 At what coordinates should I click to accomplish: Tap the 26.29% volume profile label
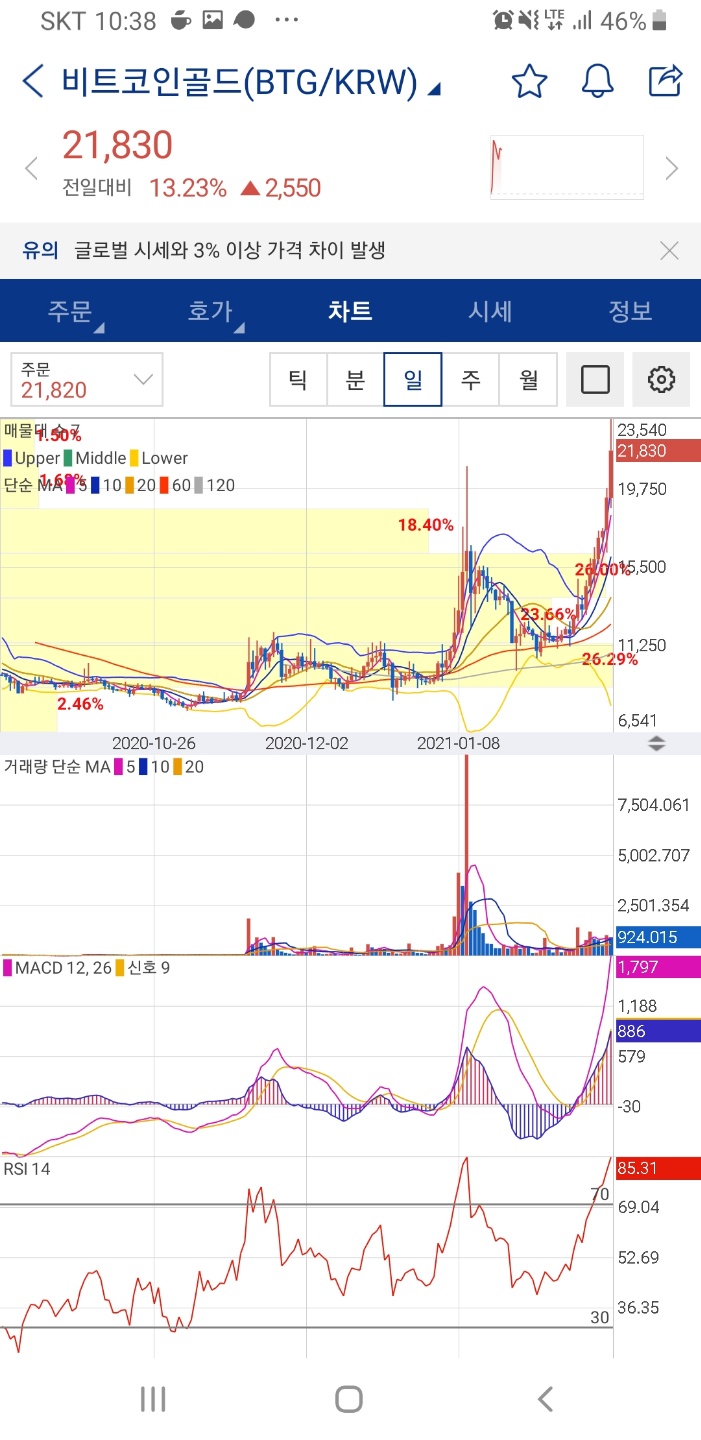pos(610,659)
